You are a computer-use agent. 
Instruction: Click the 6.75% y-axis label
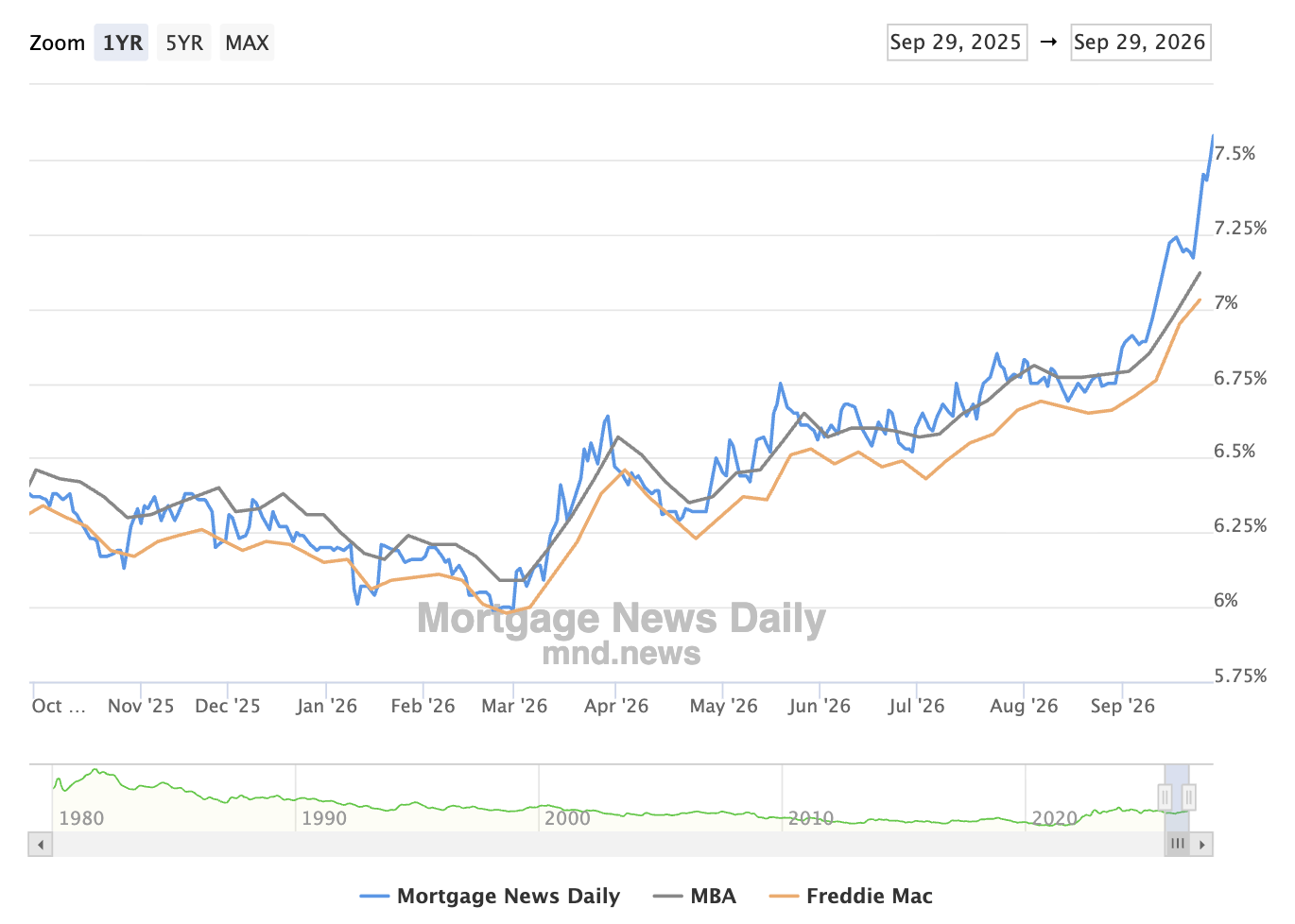[1240, 378]
